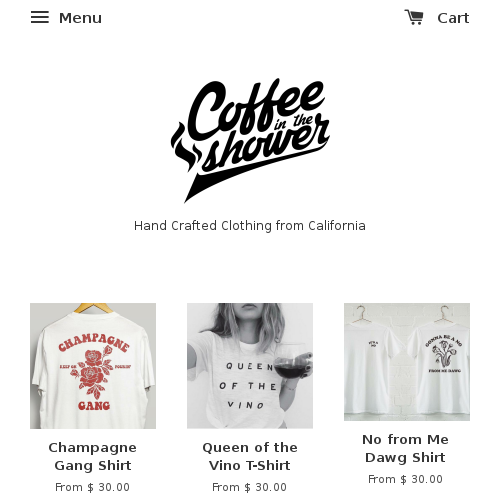Viewport: 500px width, 500px height.
Task: Click the Coffee in the Shower logo
Action: (250, 140)
